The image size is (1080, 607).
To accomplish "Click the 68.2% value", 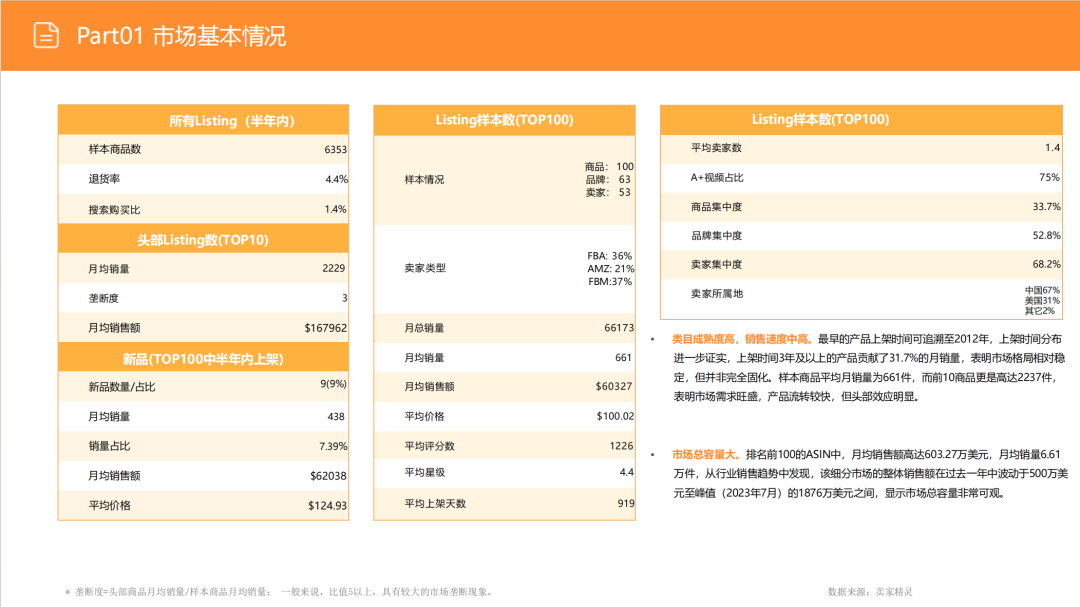I will pyautogui.click(x=1047, y=265).
